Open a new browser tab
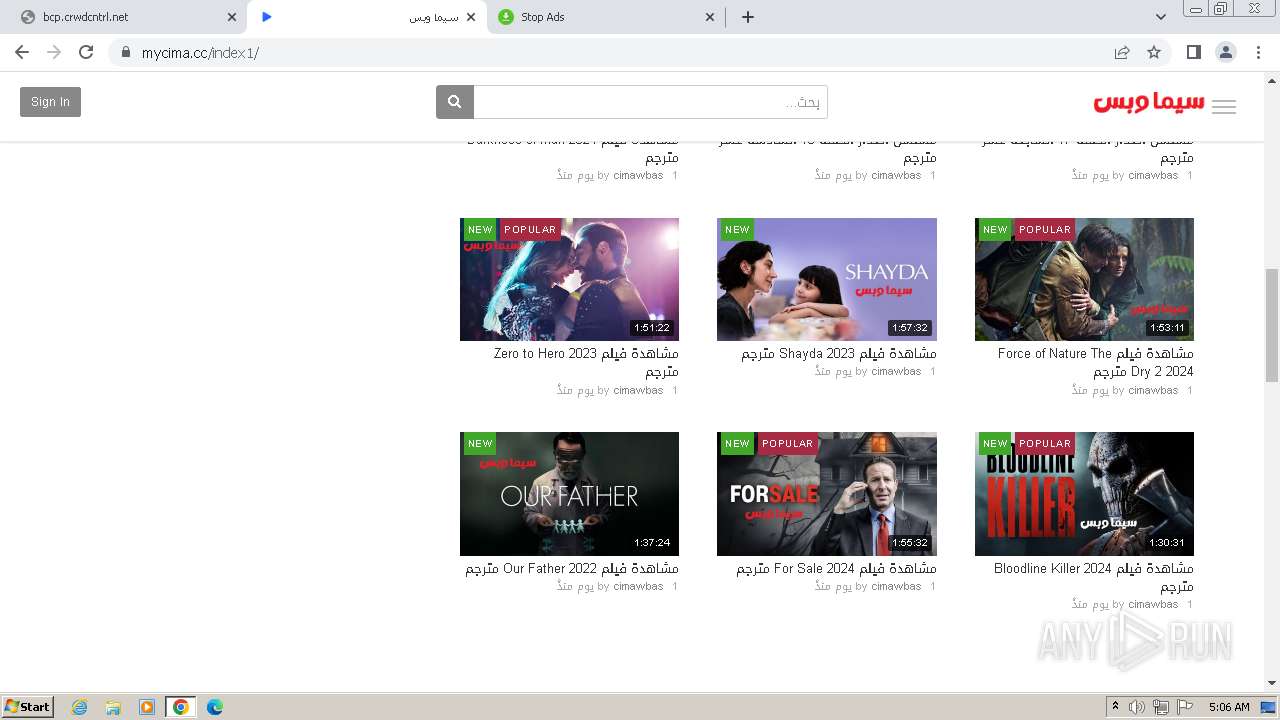This screenshot has width=1280, height=720. (748, 17)
